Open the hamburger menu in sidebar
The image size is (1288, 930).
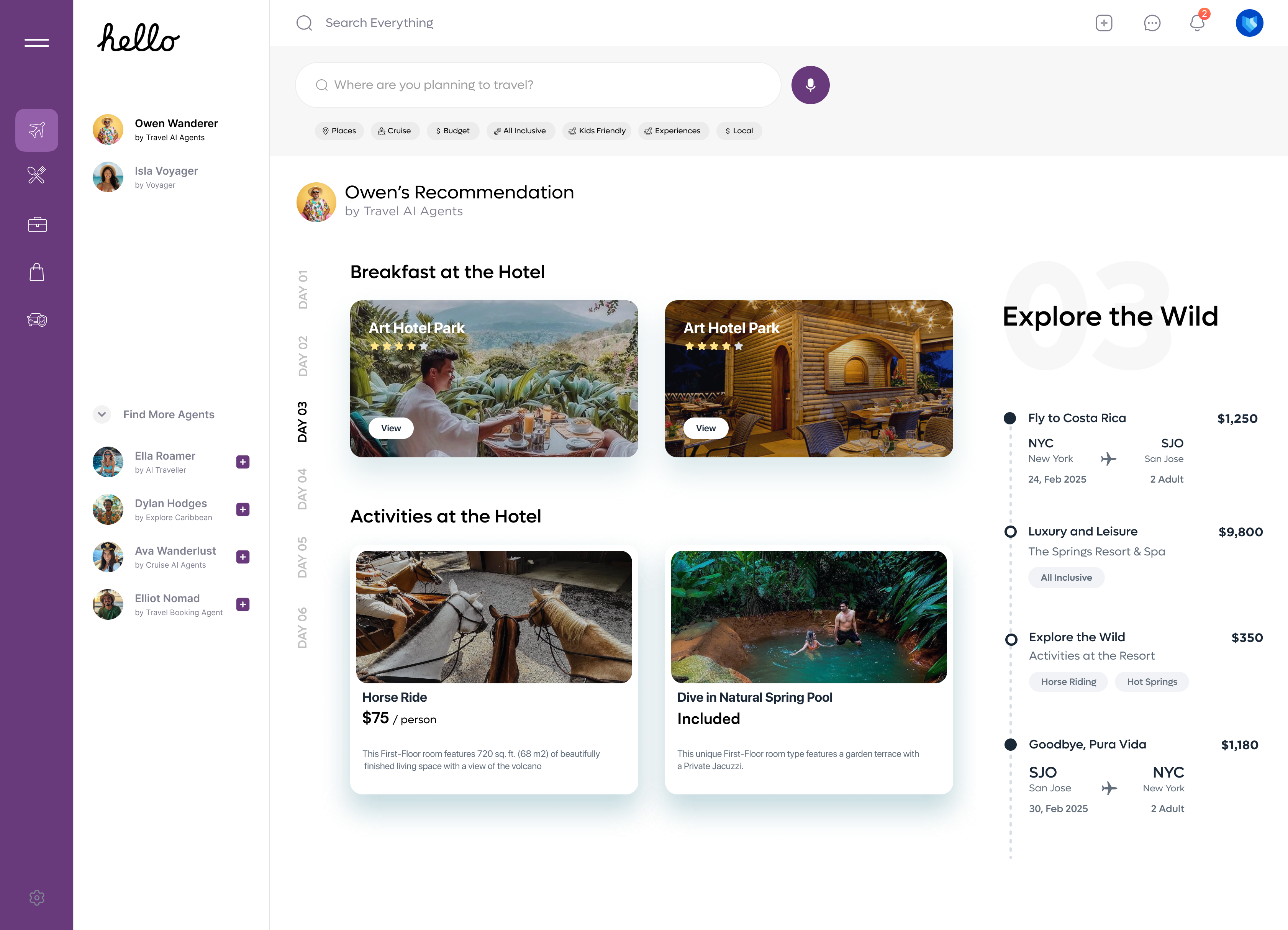coord(36,43)
